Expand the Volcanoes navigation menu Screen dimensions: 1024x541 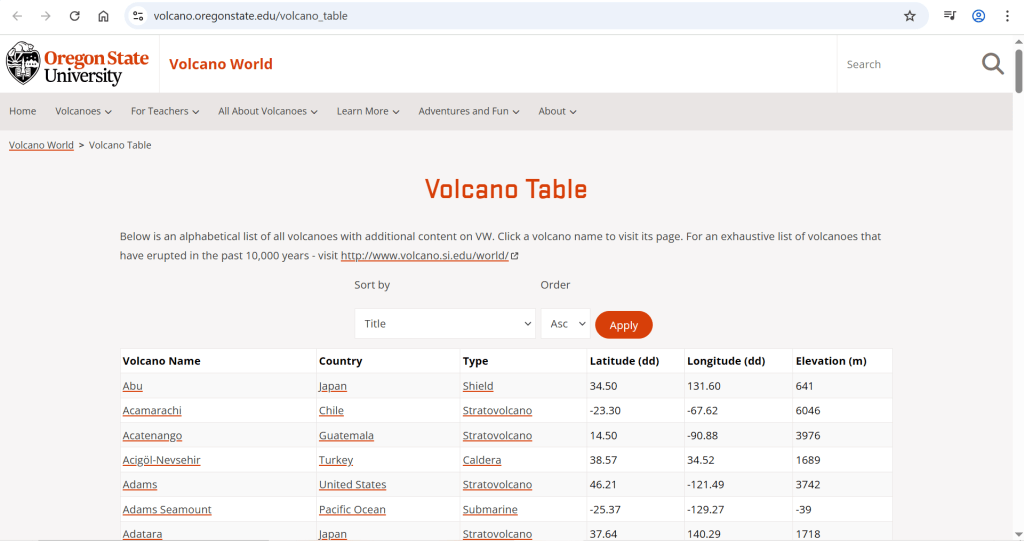tap(83, 111)
